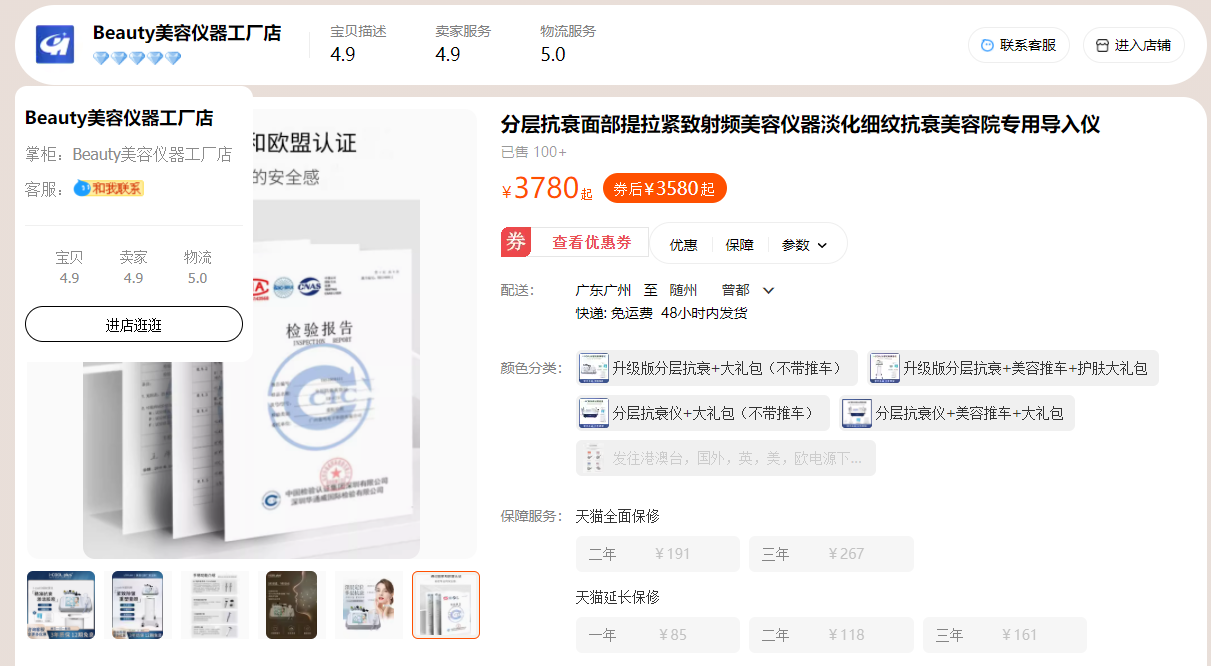
Task: Click 天猫延长保修 label
Action: click(x=618, y=597)
